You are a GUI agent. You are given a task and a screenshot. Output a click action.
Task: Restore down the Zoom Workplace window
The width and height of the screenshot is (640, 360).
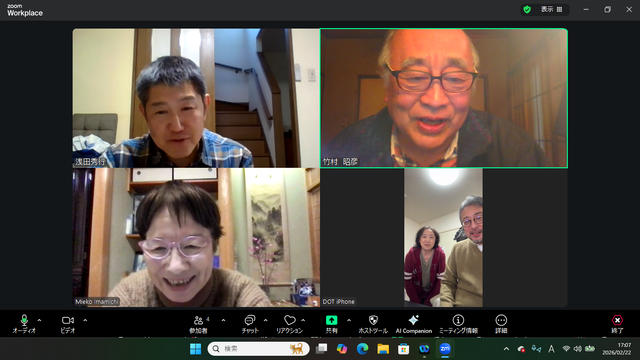click(607, 9)
